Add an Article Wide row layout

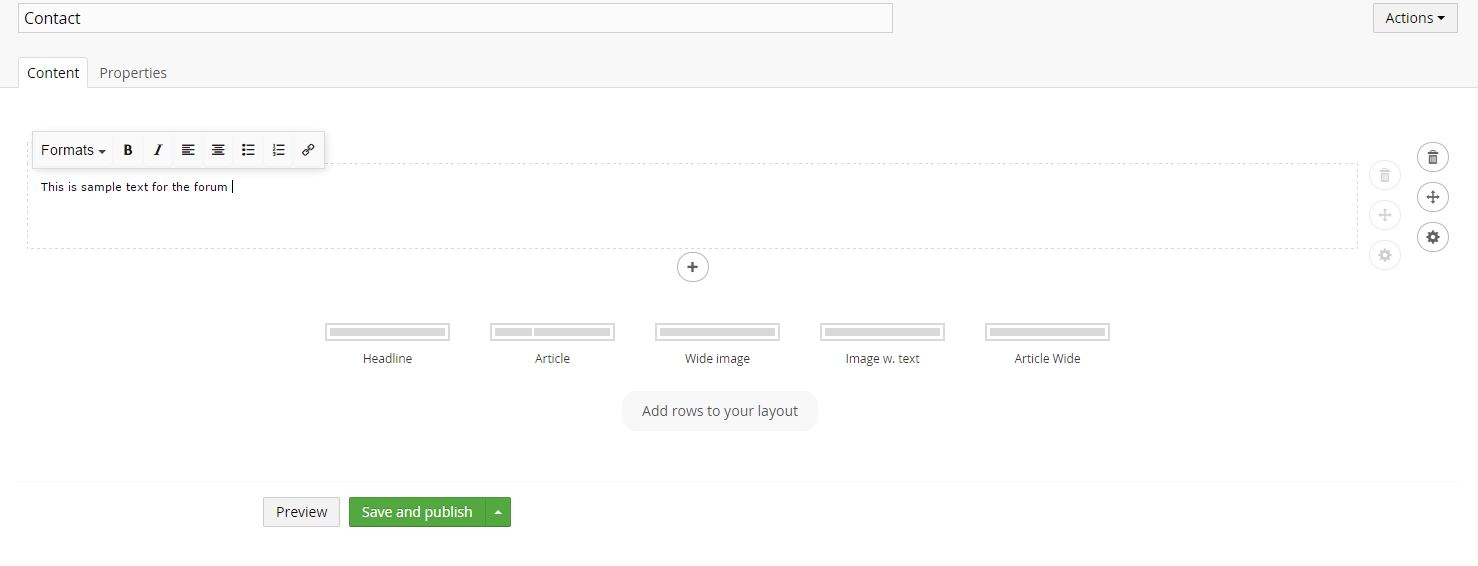point(1047,344)
